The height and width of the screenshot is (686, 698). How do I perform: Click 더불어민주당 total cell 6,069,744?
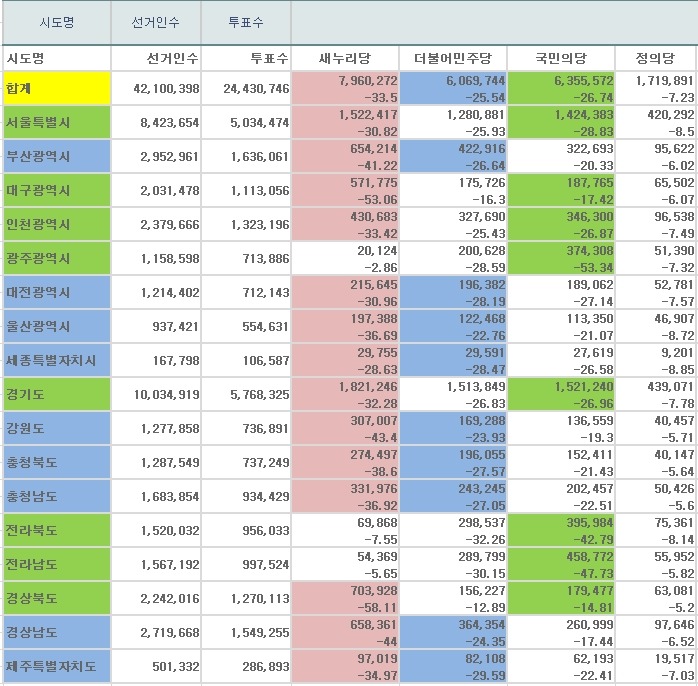coord(453,89)
